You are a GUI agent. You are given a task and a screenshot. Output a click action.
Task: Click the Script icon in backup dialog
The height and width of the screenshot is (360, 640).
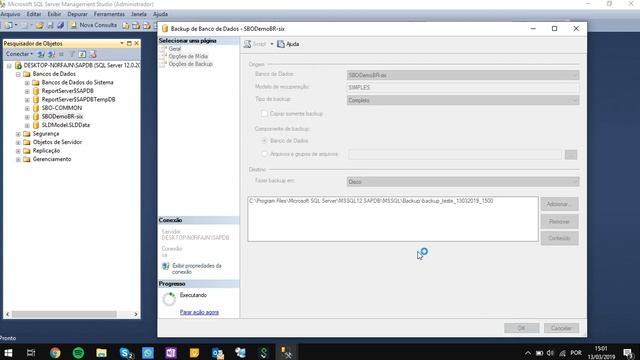[247, 44]
